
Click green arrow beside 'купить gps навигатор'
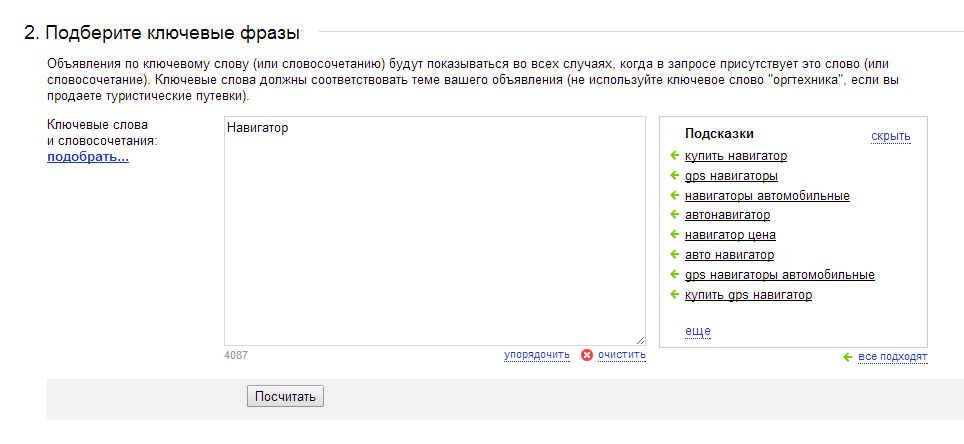674,295
